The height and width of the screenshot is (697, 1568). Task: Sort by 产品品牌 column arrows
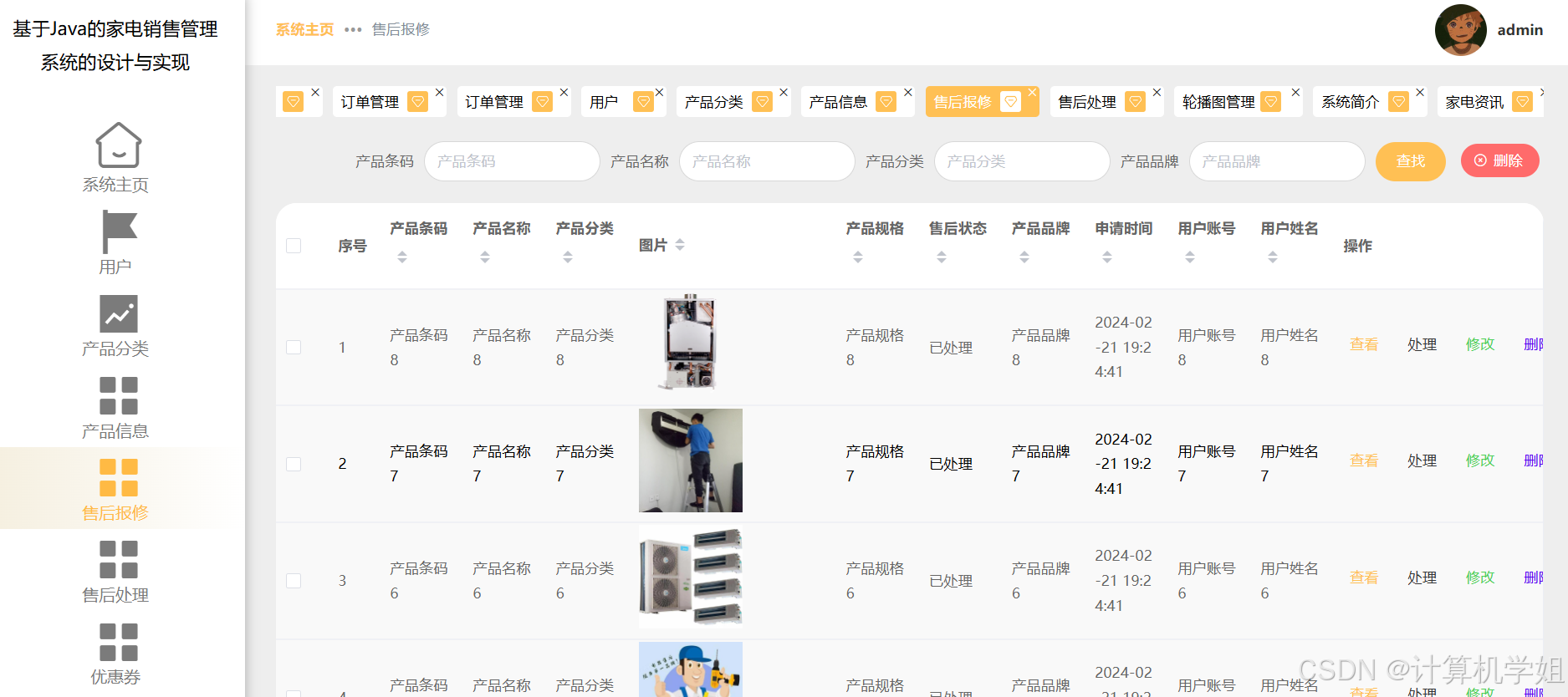click(x=1024, y=257)
